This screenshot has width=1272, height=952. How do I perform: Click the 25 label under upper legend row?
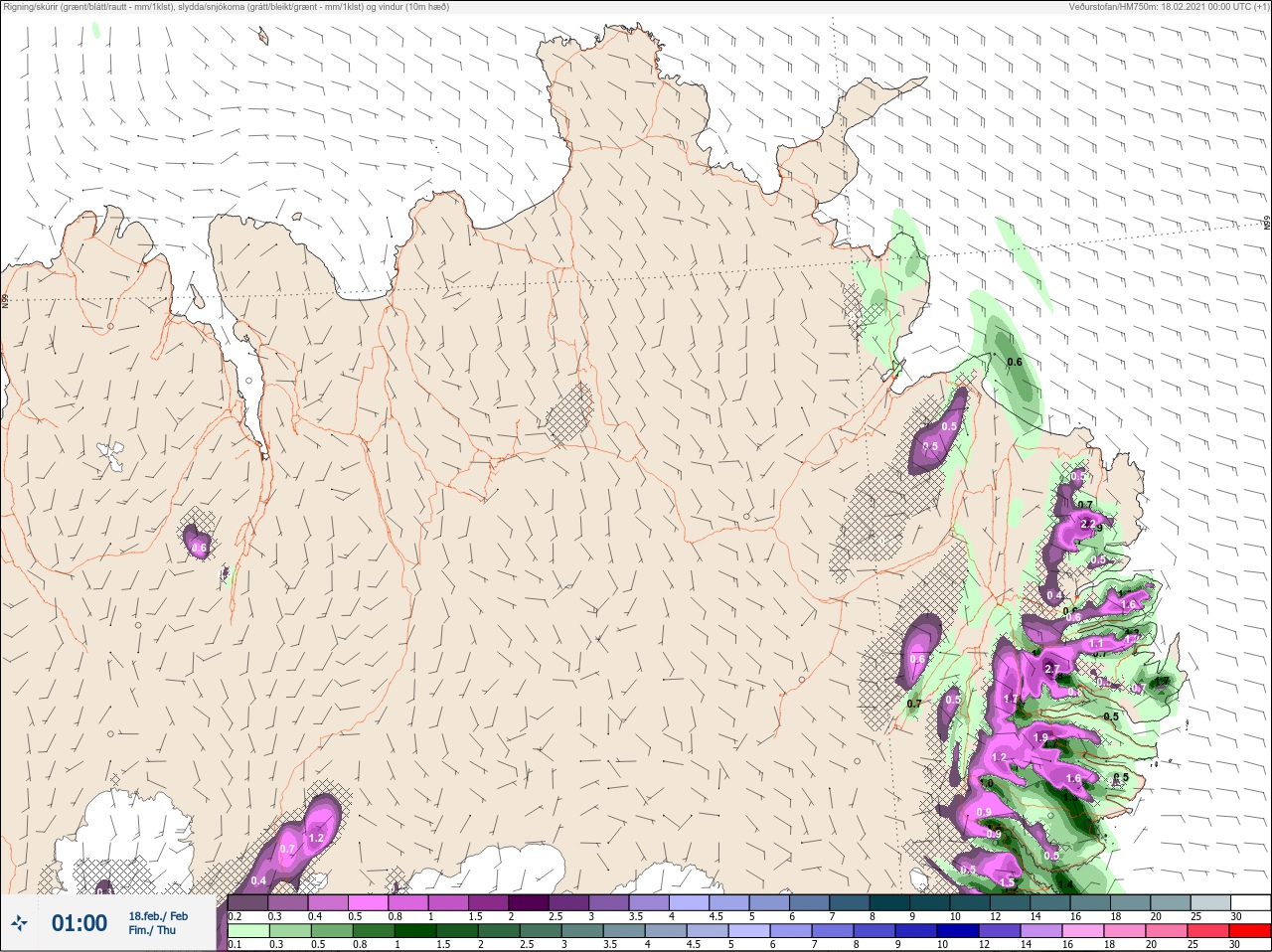coord(1195,916)
